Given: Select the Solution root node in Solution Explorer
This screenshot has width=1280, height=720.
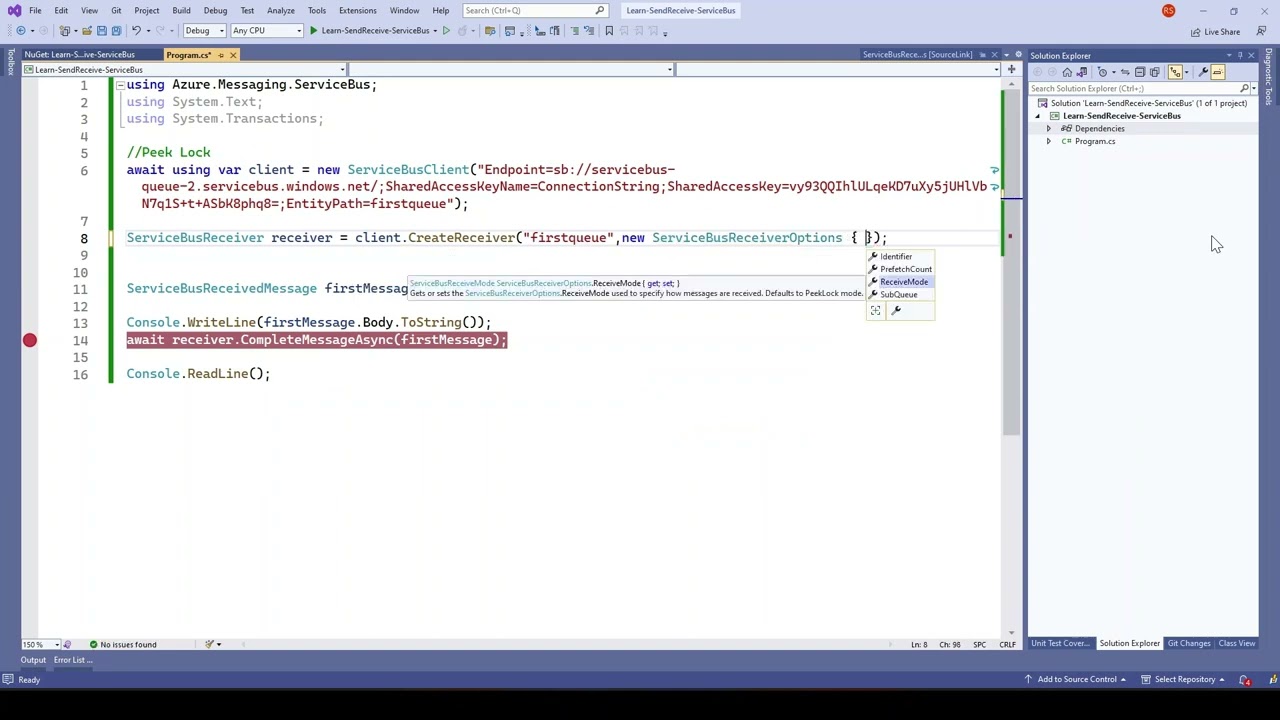Looking at the screenshot, I should pyautogui.click(x=1143, y=103).
